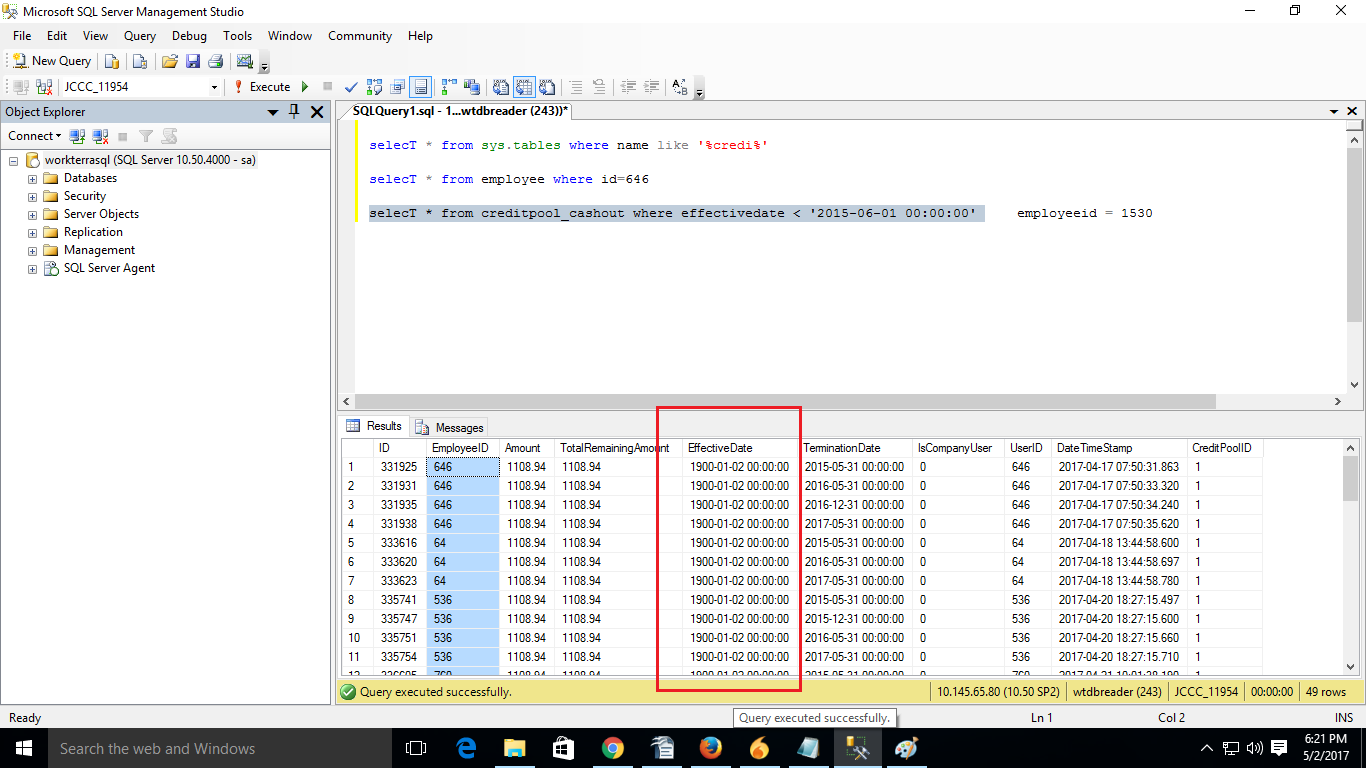Image resolution: width=1366 pixels, height=768 pixels.
Task: Open Firefox from the taskbar
Action: click(710, 748)
